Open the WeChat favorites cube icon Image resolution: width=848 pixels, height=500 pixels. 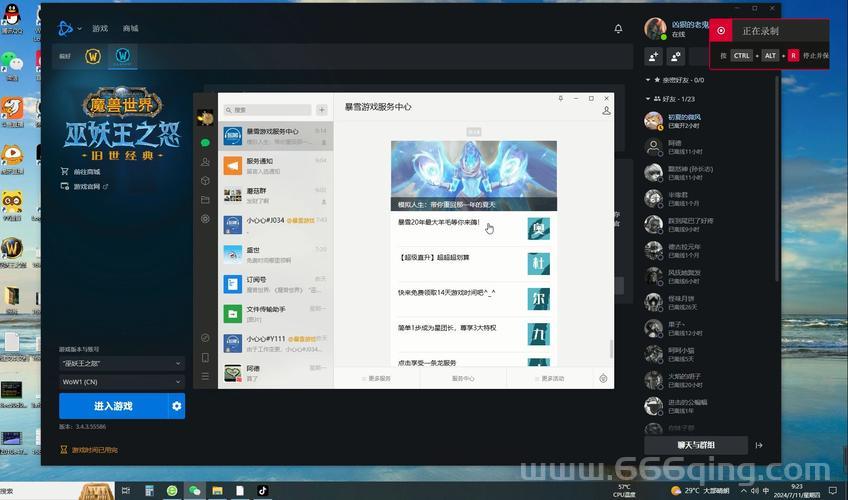[205, 181]
